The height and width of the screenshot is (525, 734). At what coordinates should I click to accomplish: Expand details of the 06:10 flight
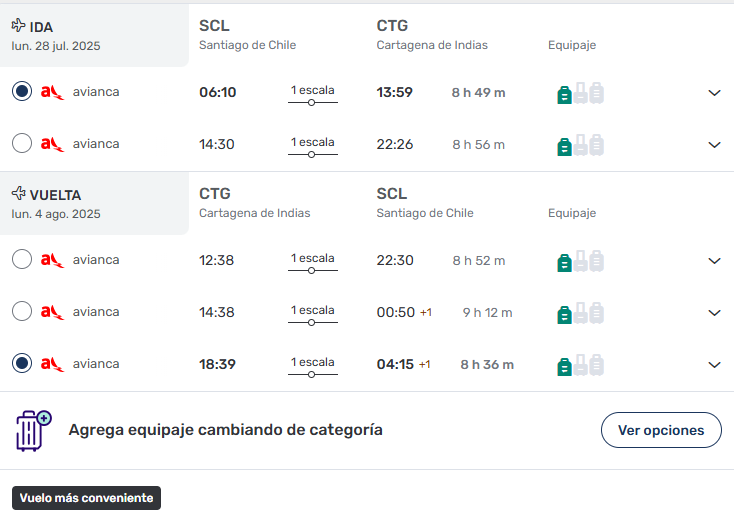click(714, 93)
